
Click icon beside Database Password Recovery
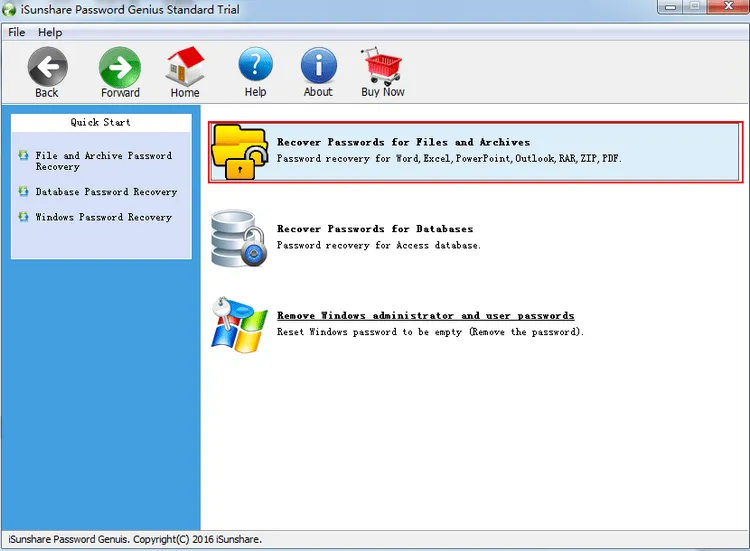point(23,191)
